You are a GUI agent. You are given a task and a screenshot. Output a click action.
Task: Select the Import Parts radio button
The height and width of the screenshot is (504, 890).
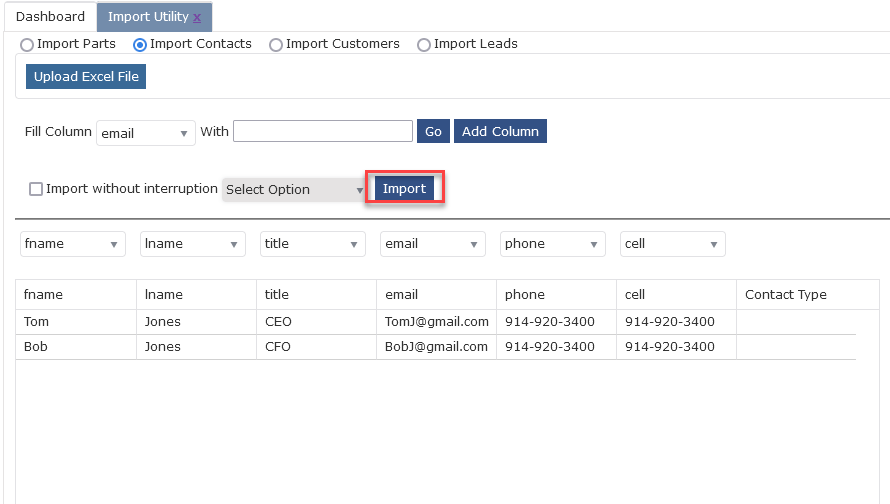(27, 44)
